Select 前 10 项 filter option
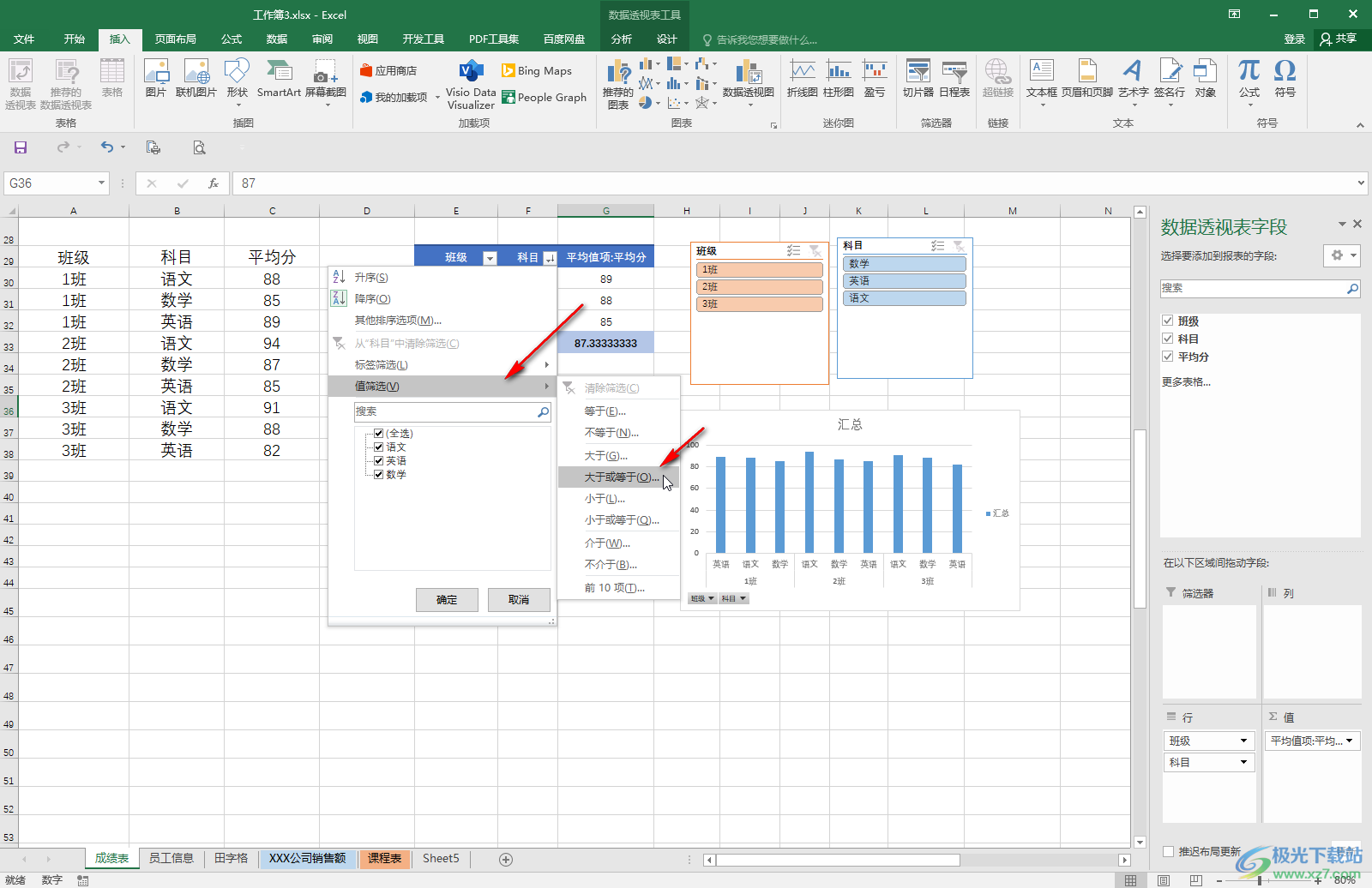1372x888 pixels. (619, 588)
